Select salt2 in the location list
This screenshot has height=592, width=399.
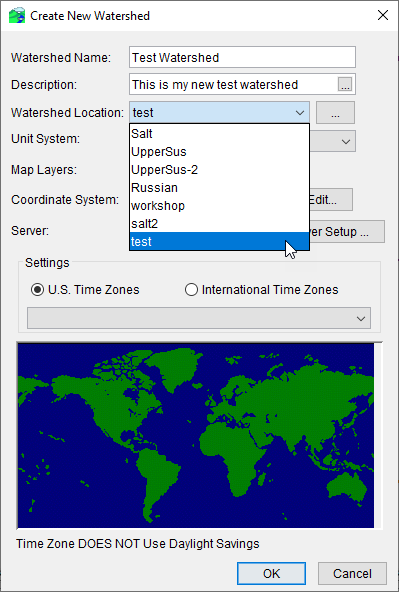click(x=219, y=224)
